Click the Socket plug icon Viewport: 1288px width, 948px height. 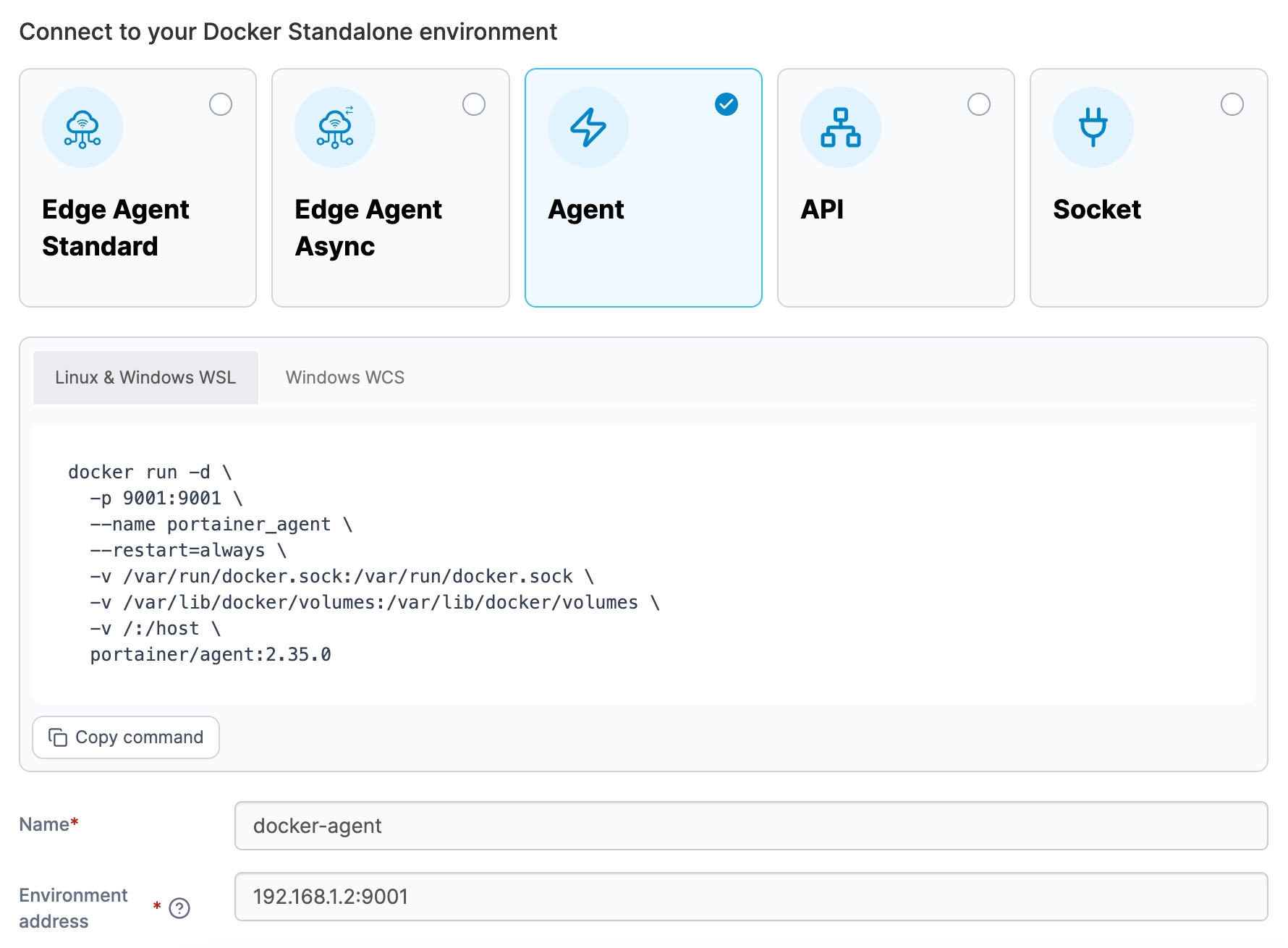(1093, 128)
